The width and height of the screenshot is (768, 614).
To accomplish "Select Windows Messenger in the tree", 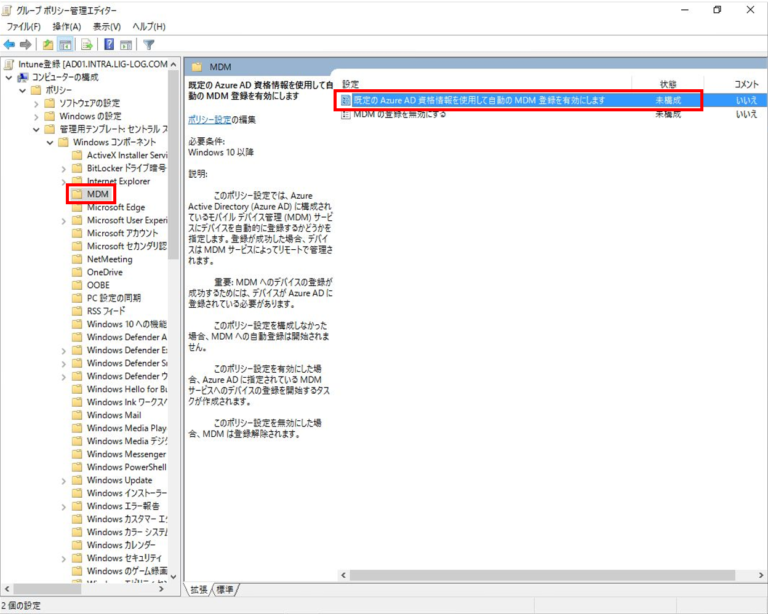I will tap(126, 454).
